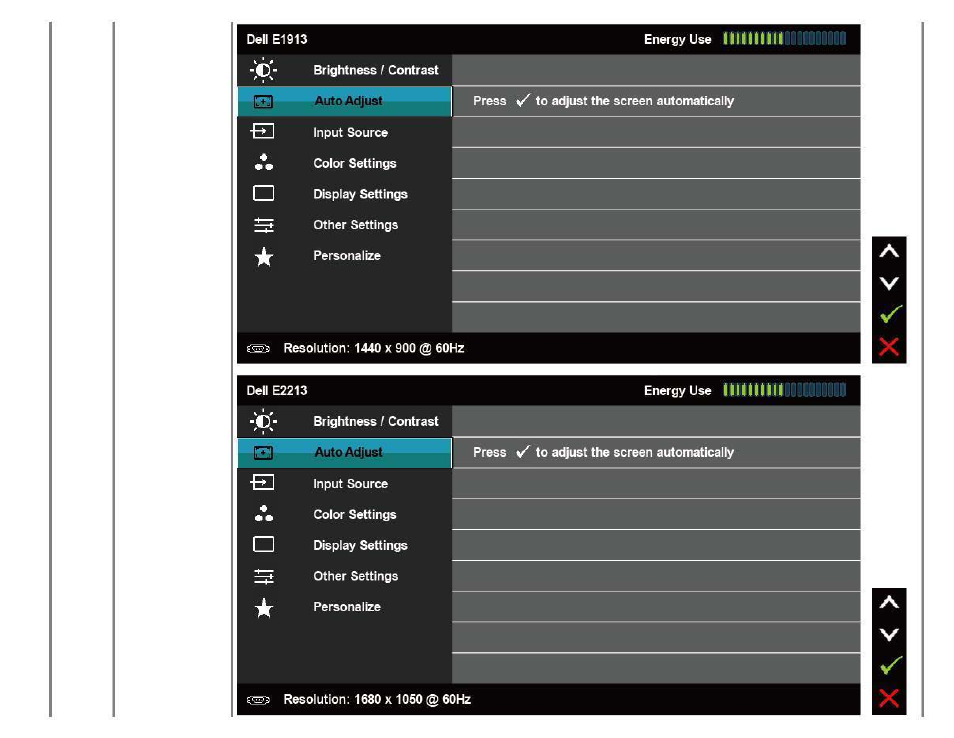Select Brightness / Contrast label in Dell E1913 menu
The height and width of the screenshot is (738, 954).
[x=375, y=70]
